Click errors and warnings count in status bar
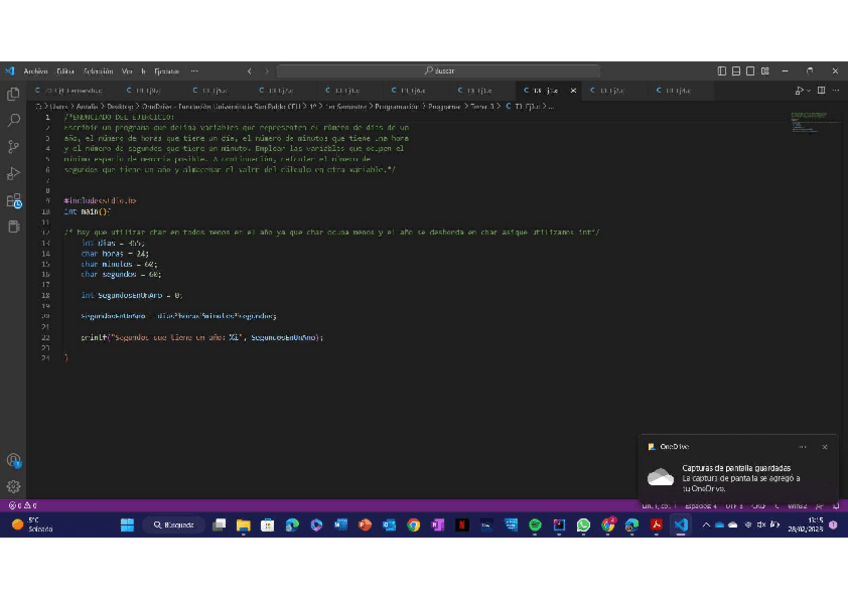The height and width of the screenshot is (599, 848). click(22, 506)
